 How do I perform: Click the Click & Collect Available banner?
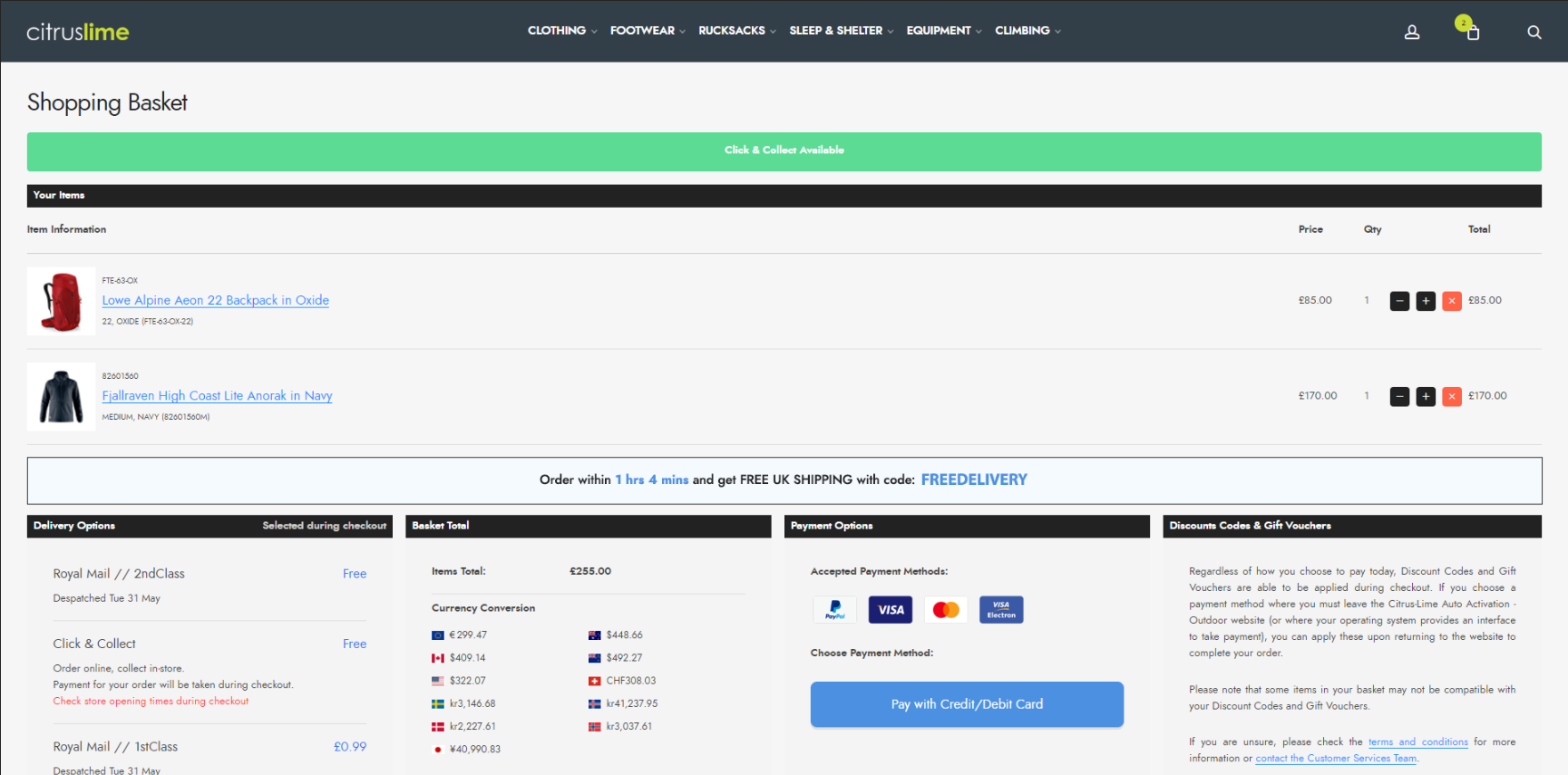tap(784, 151)
